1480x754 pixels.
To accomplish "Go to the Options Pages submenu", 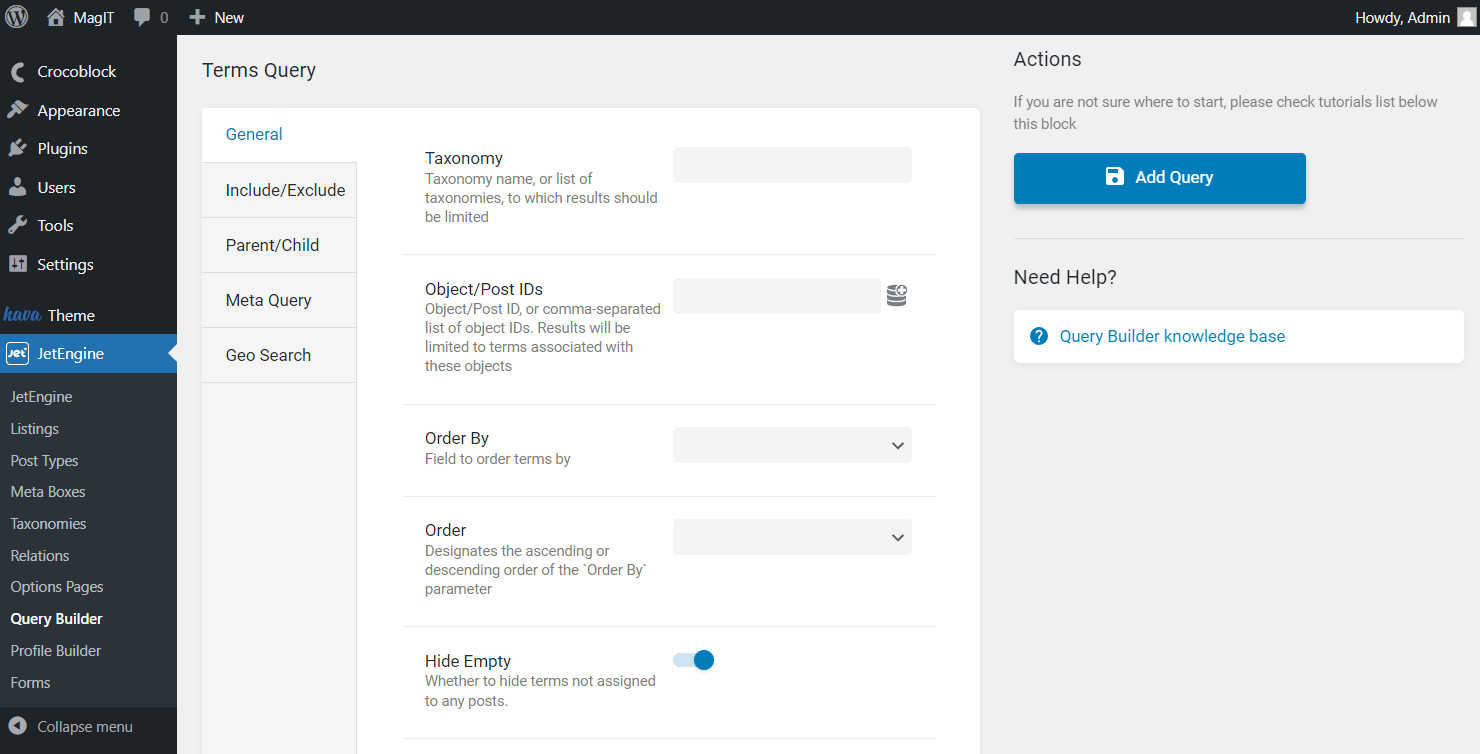I will 57,587.
